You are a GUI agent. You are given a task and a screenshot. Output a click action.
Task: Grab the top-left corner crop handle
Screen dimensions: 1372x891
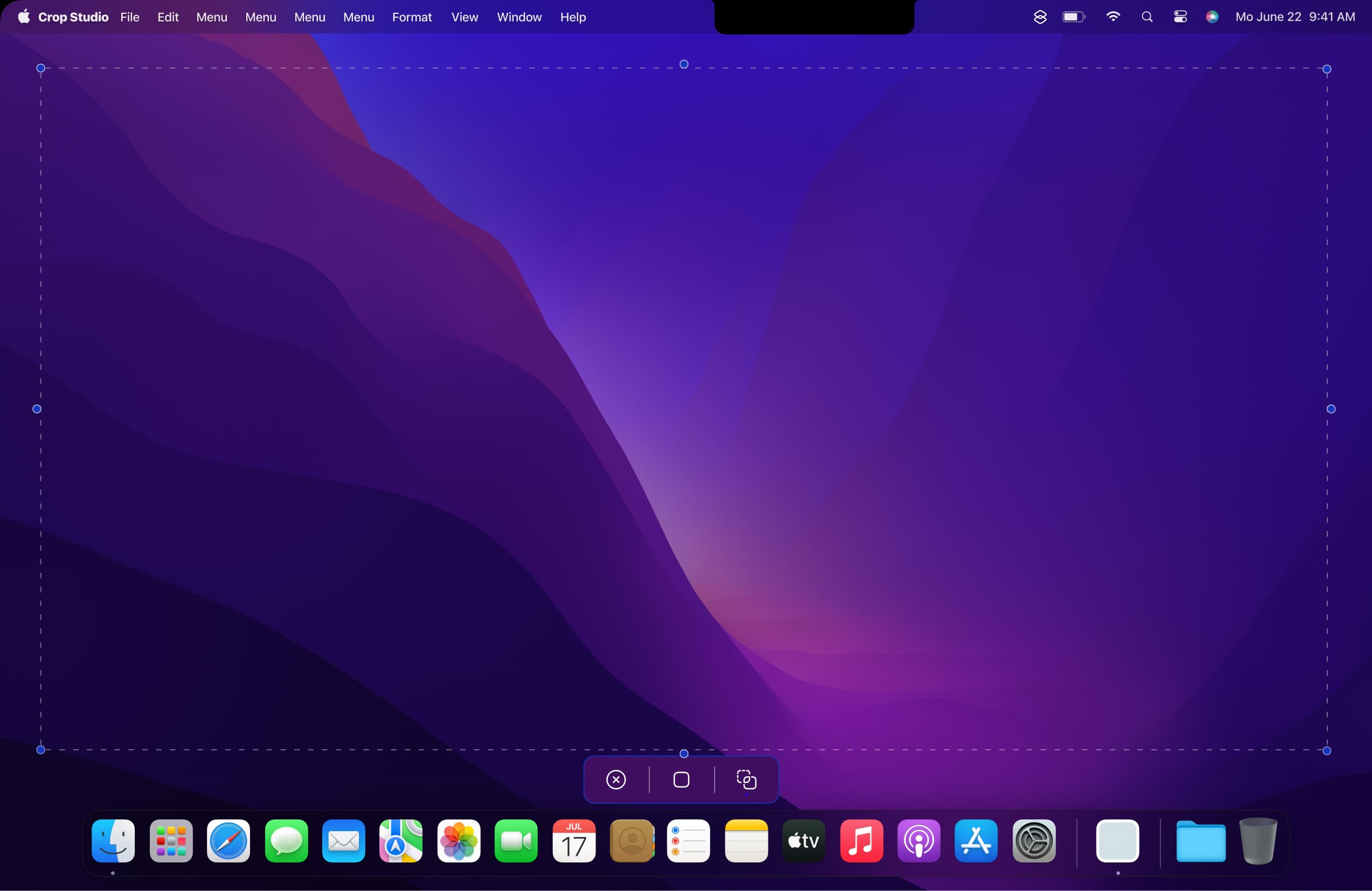click(x=41, y=68)
